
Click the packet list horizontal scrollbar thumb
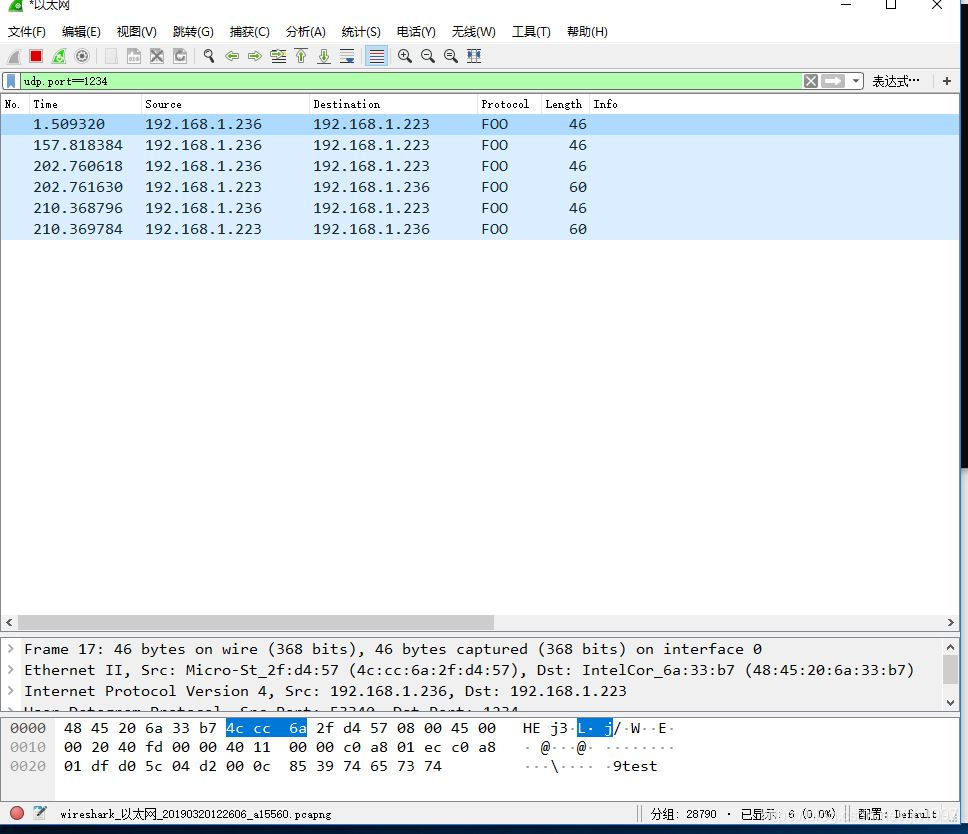[x=256, y=622]
